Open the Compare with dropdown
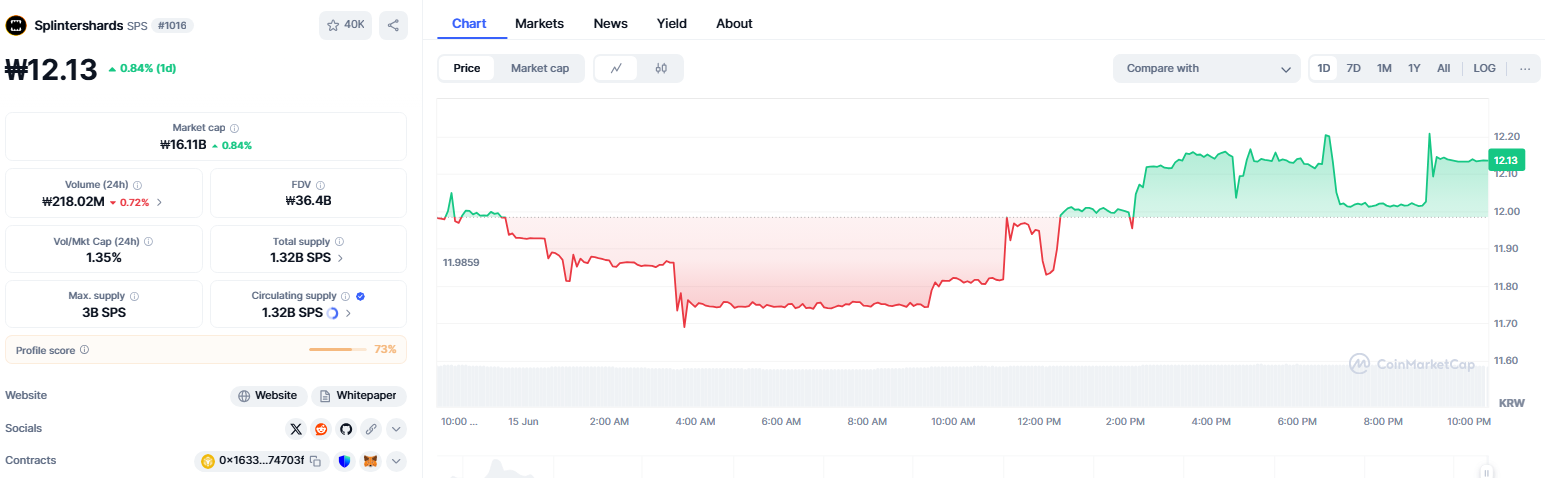This screenshot has height=478, width=1545. pos(1207,68)
